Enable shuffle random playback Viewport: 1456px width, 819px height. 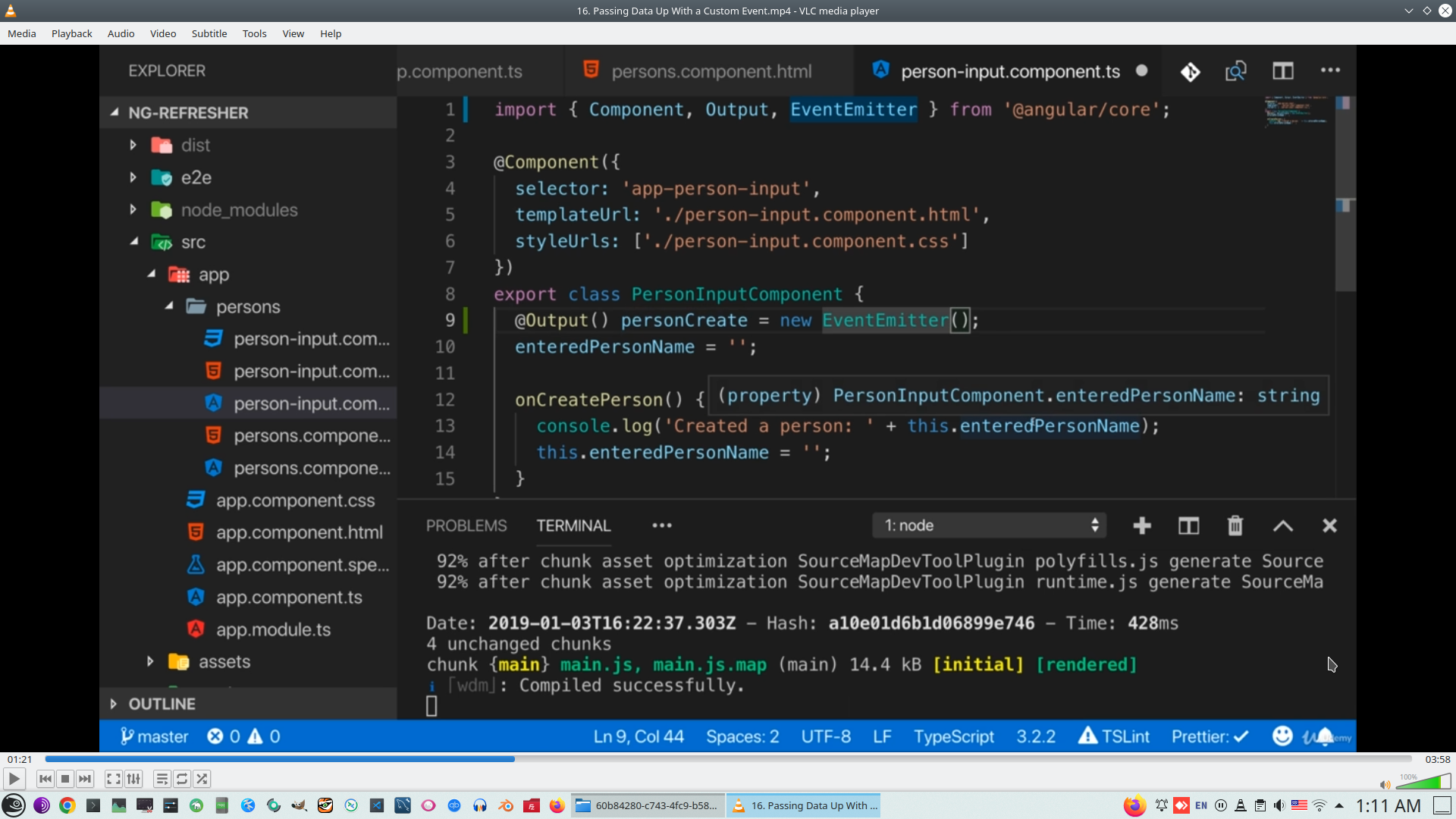[202, 779]
